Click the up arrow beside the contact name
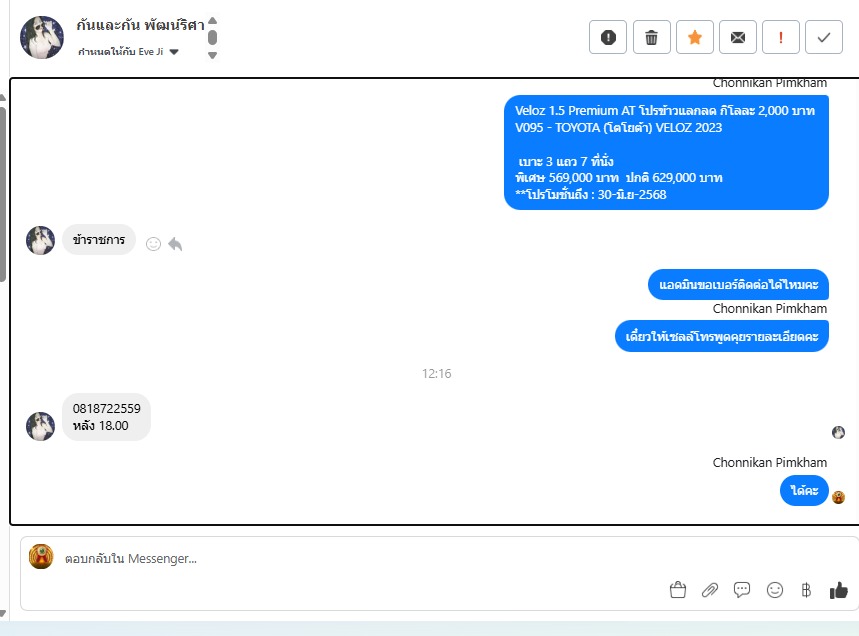The width and height of the screenshot is (859, 636). point(213,21)
